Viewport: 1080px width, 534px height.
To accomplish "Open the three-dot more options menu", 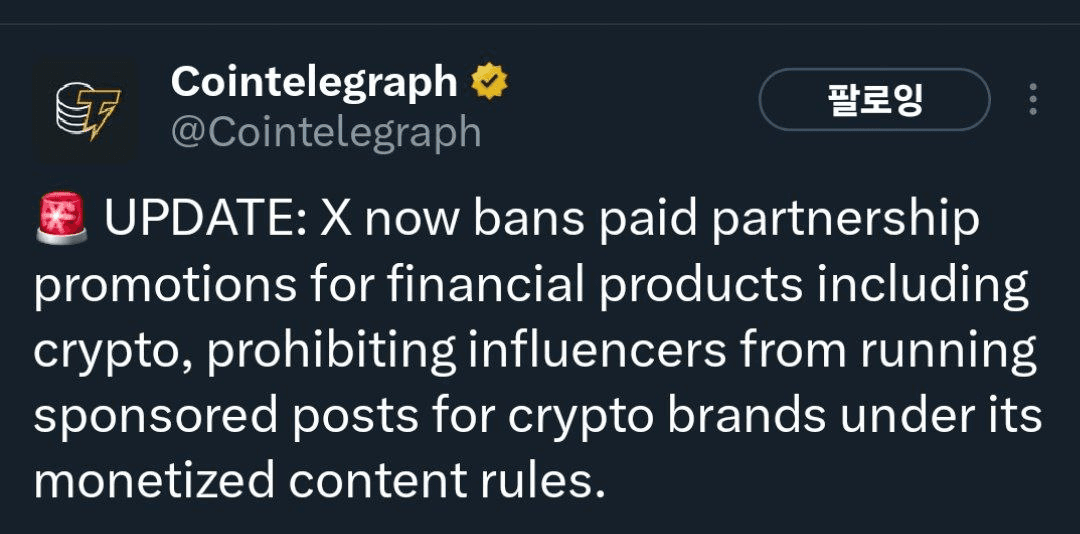I will pos(1033,99).
